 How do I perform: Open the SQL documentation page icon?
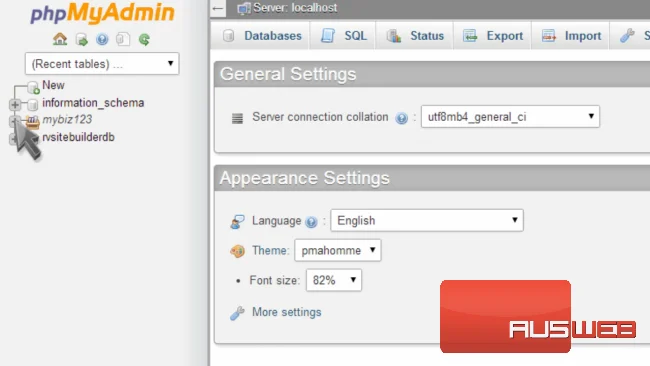tap(123, 39)
